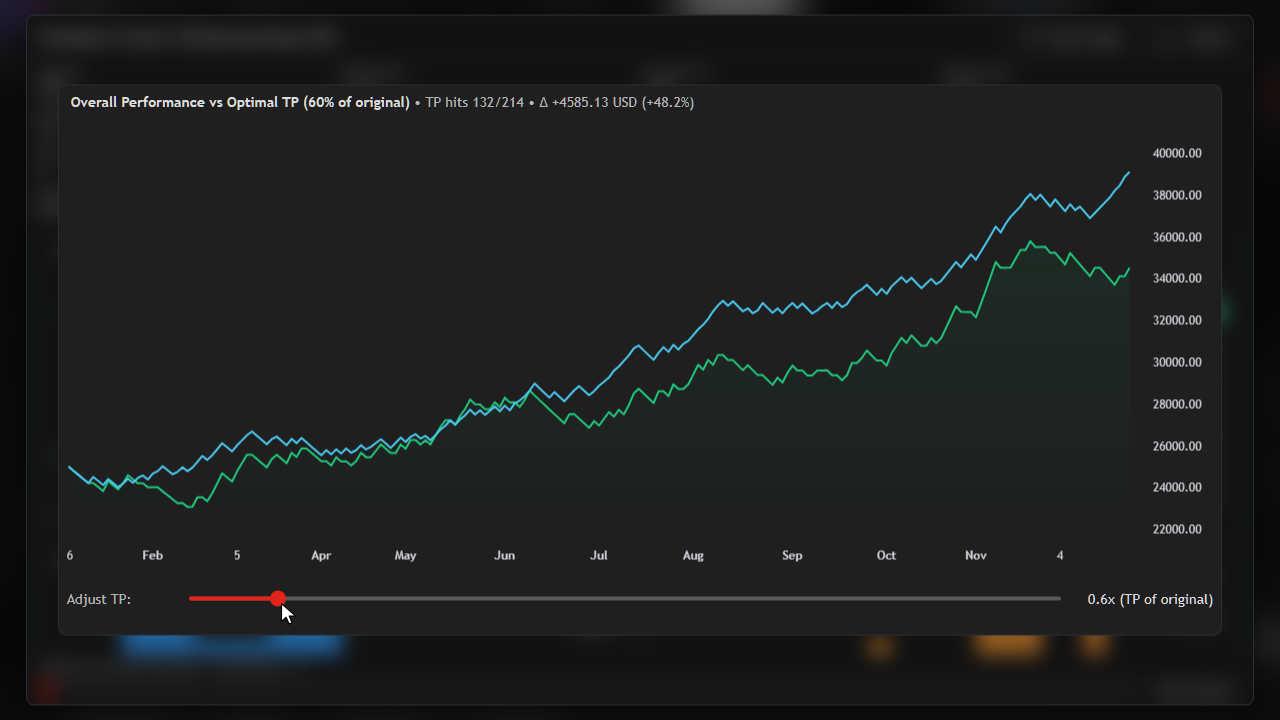The width and height of the screenshot is (1280, 720).
Task: Click the 24000.00 price axis label
Action: [x=1177, y=487]
